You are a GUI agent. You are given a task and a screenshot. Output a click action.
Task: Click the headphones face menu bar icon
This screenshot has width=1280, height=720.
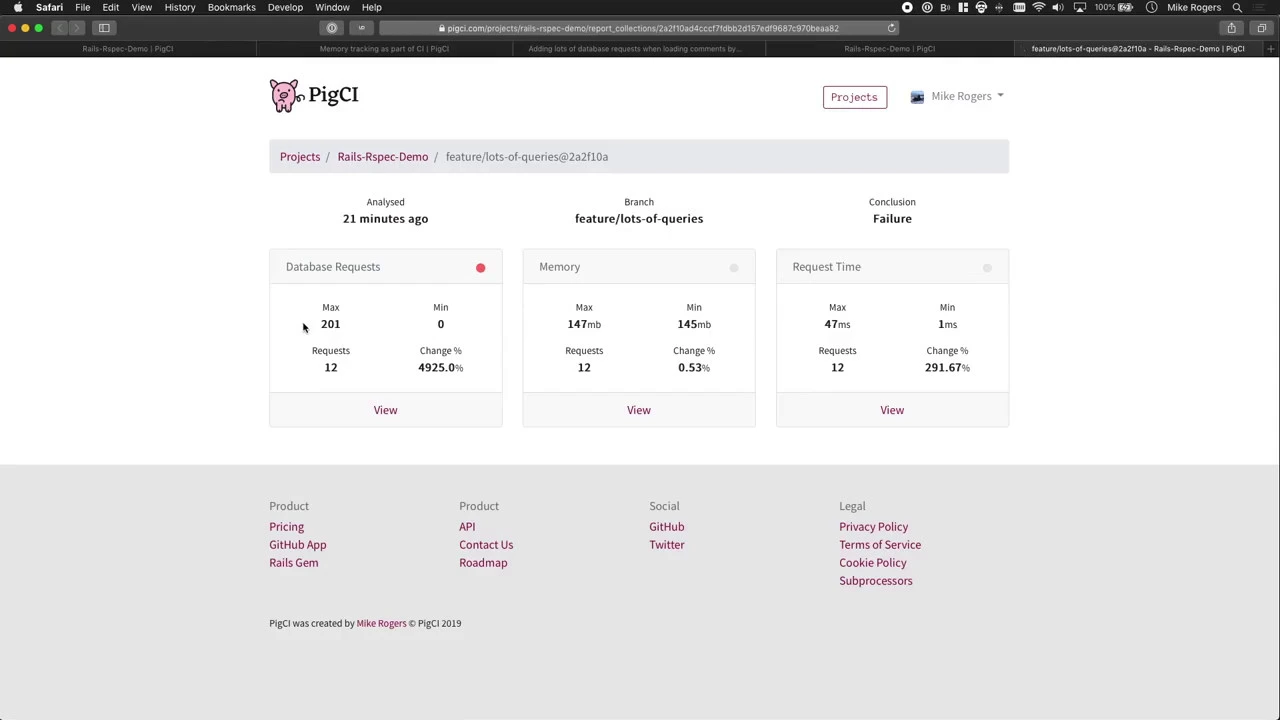point(981,7)
